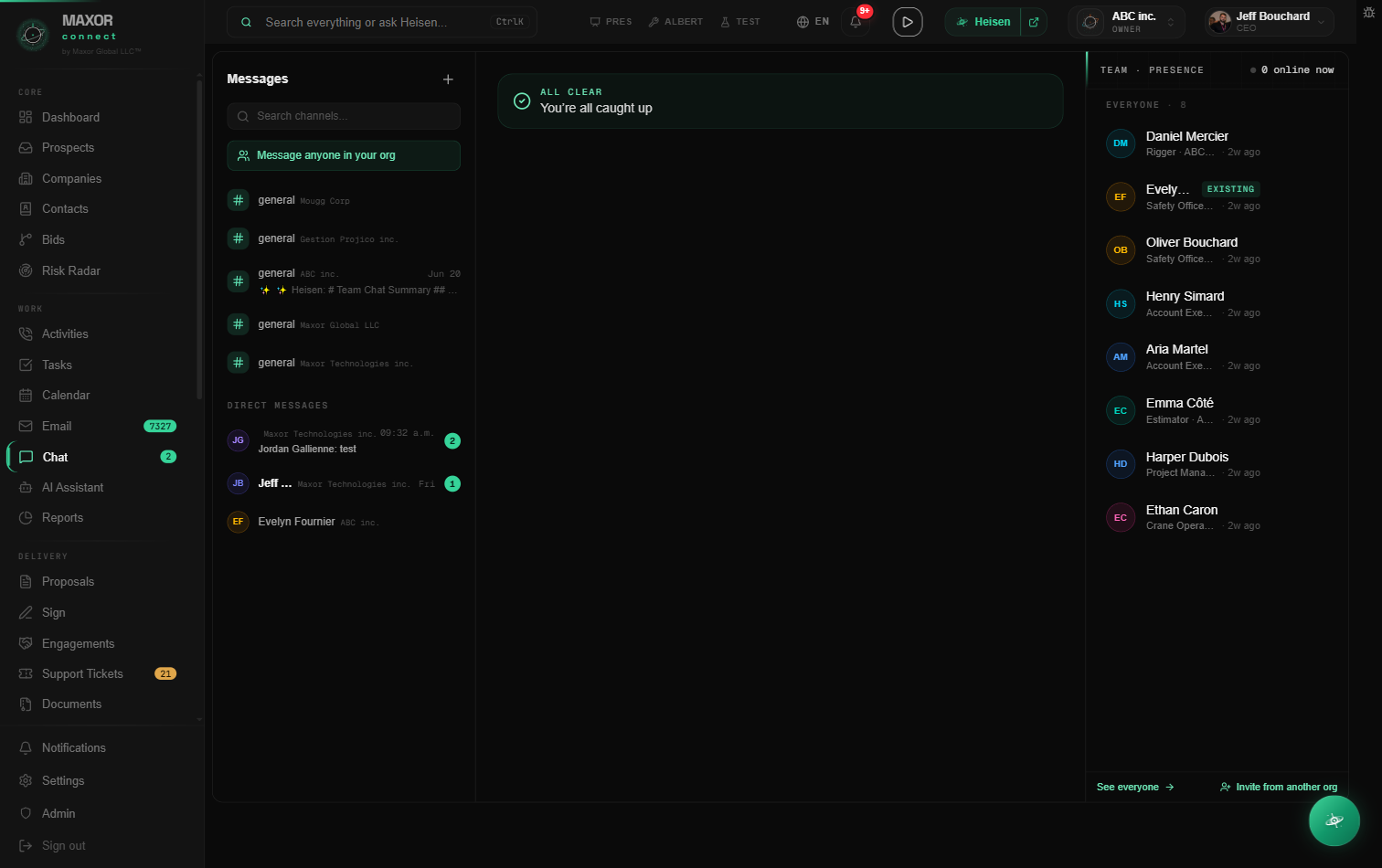
Task: Click the Reports pie chart icon
Action: point(26,517)
